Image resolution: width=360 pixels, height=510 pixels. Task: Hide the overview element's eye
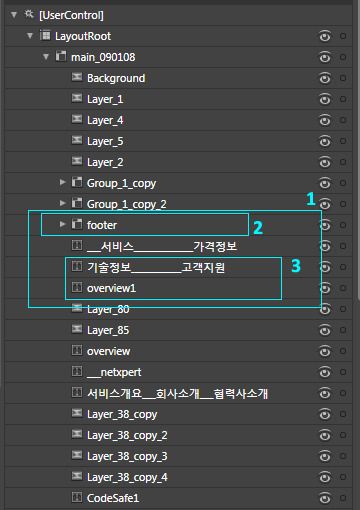(x=325, y=351)
